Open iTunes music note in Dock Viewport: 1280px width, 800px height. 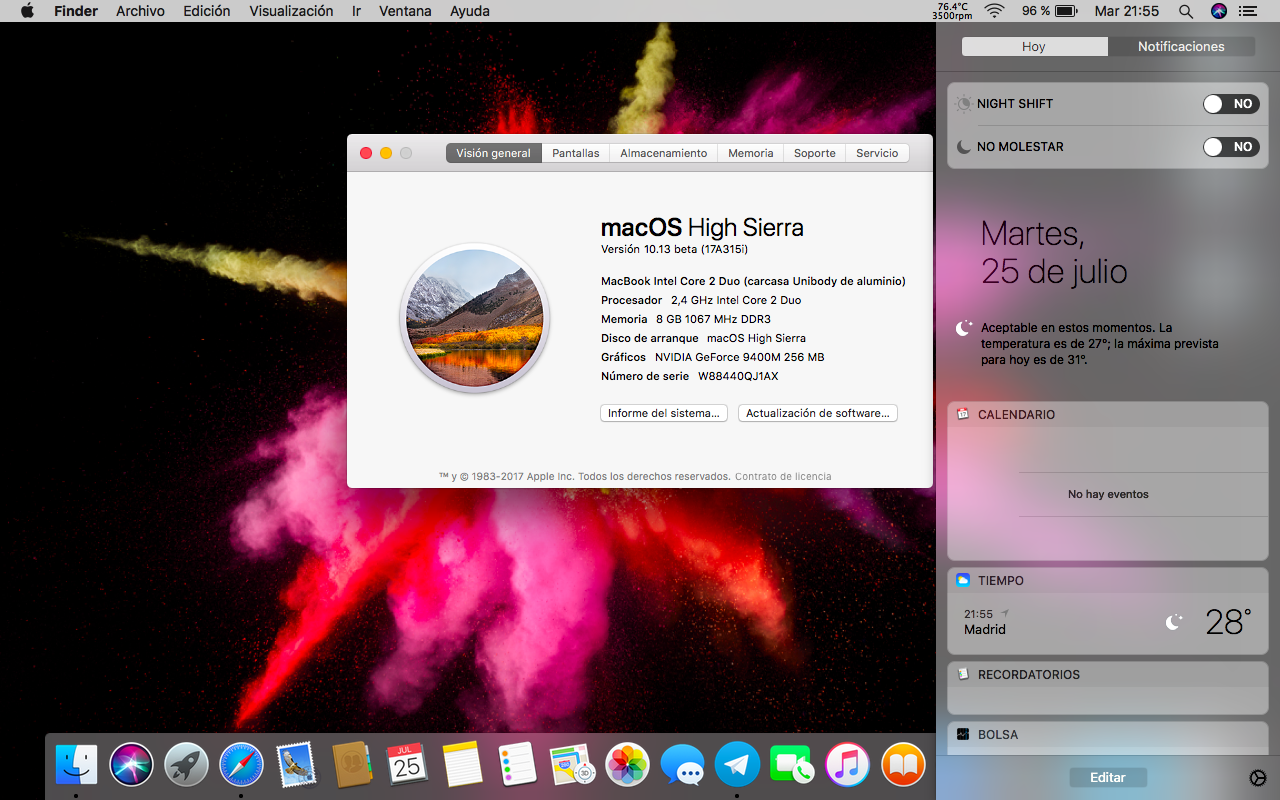(848, 765)
